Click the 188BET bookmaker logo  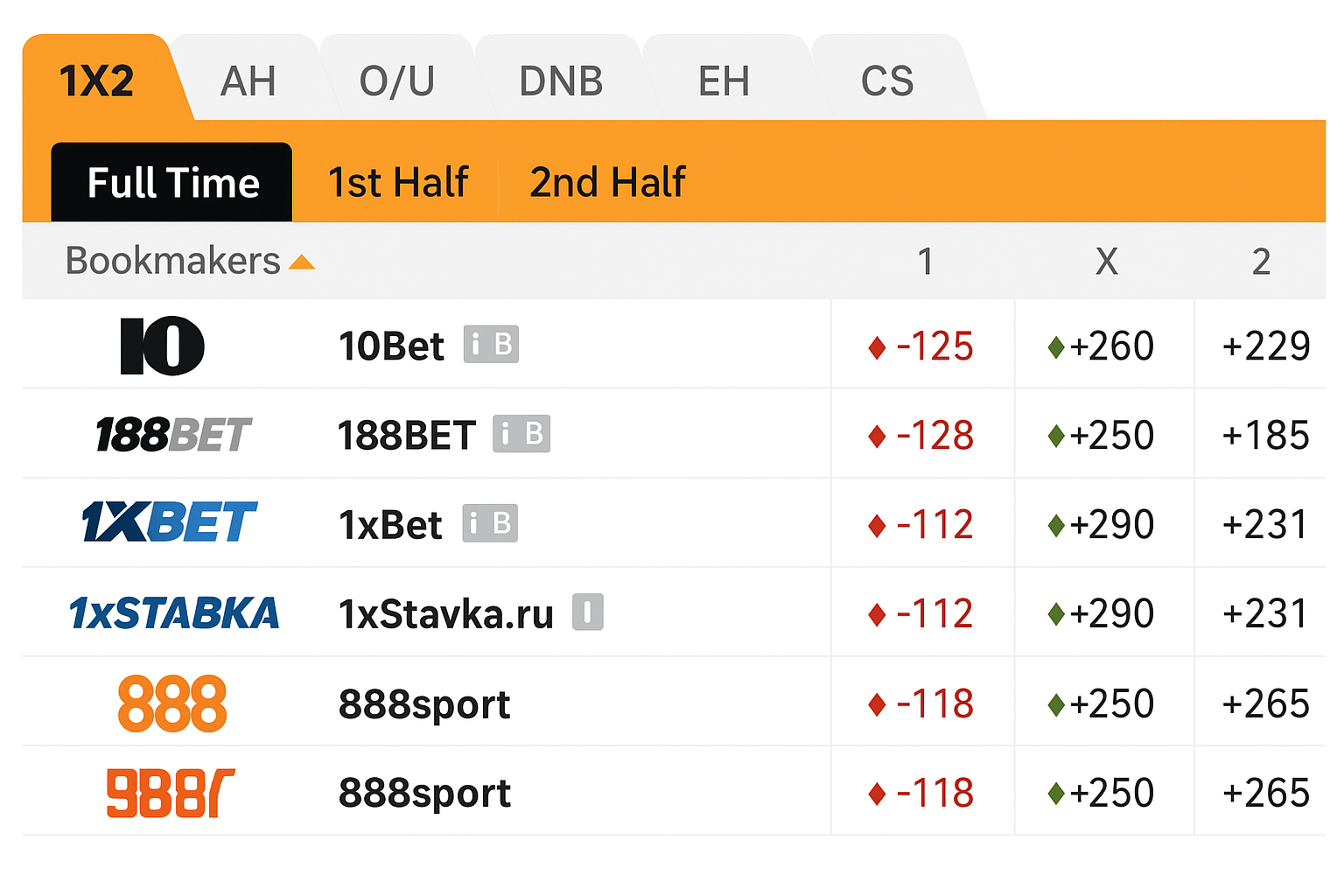(172, 435)
